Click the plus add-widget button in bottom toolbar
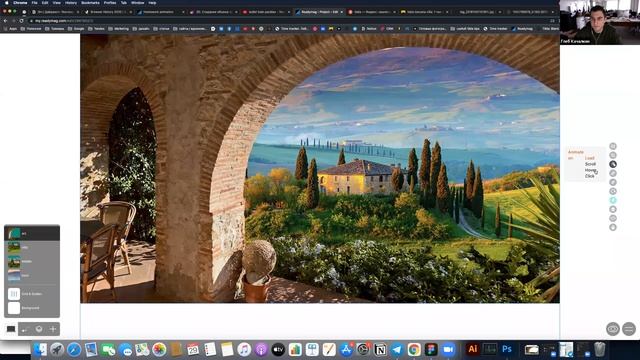The image size is (640, 360). click(53, 329)
